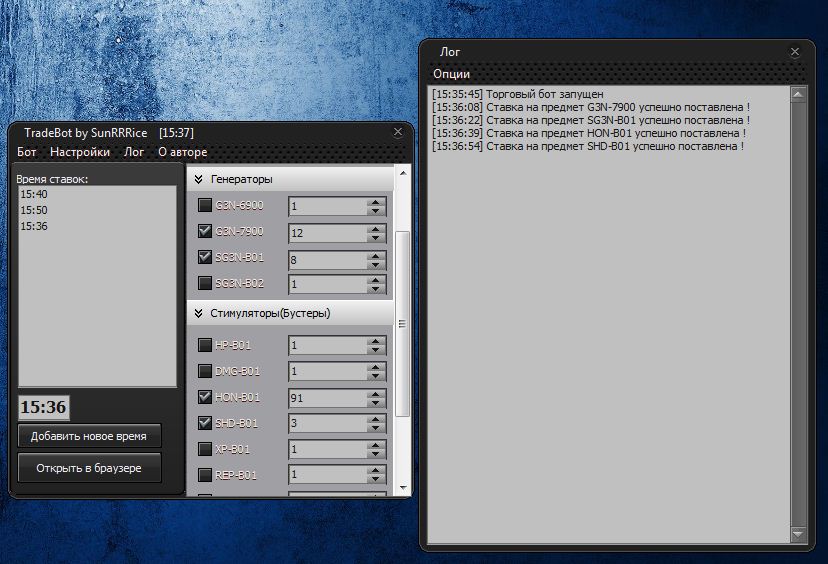Viewport: 828px width, 564px height.
Task: Uncheck the G3N-7900 generator
Action: (205, 232)
